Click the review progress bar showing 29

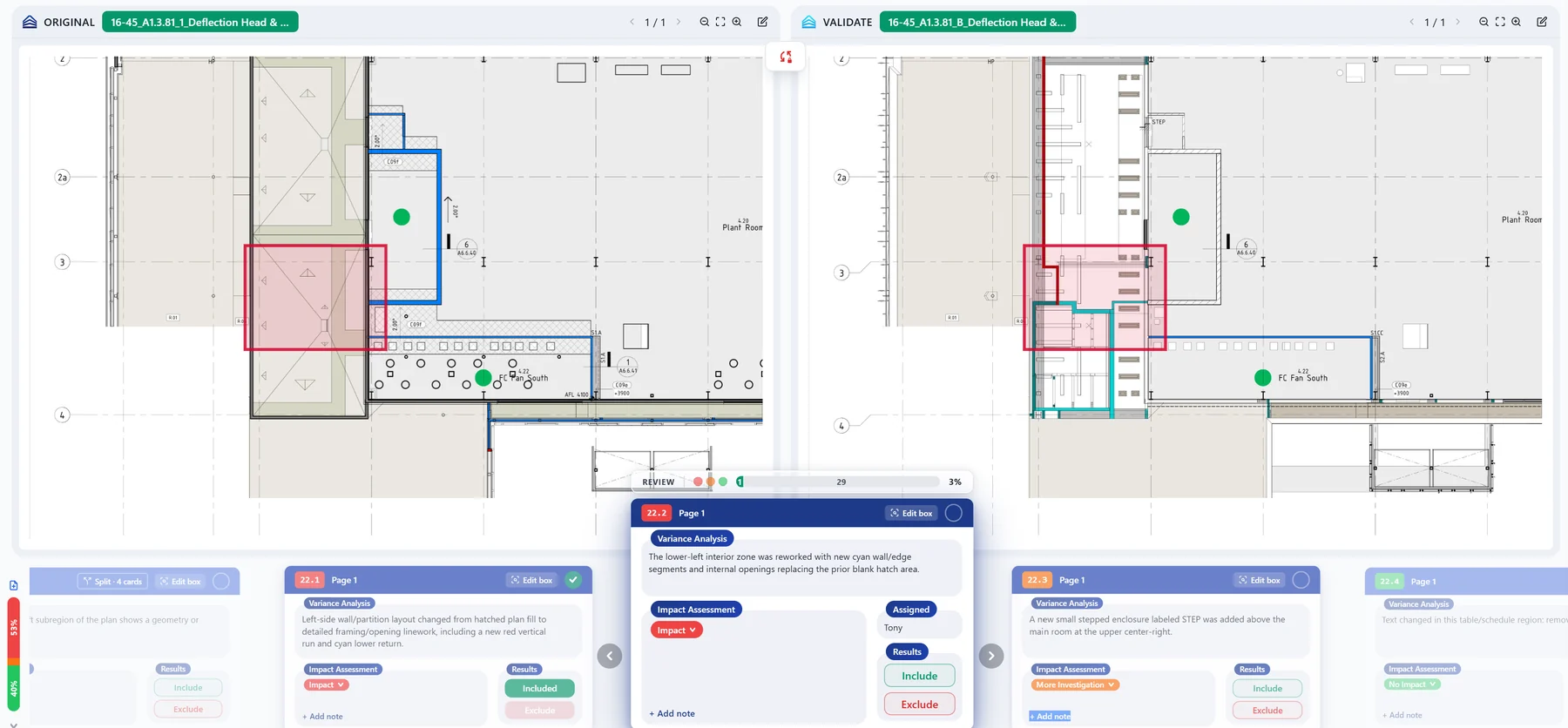tap(841, 482)
